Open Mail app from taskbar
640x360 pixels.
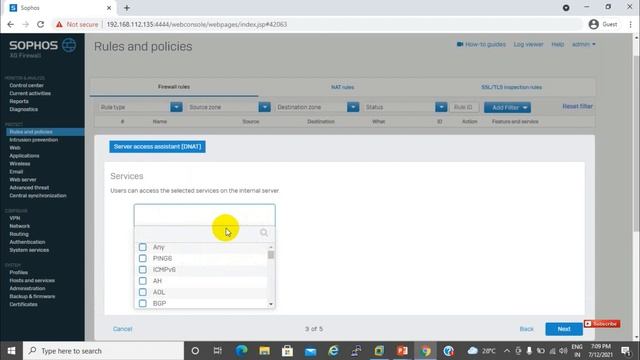(311, 351)
